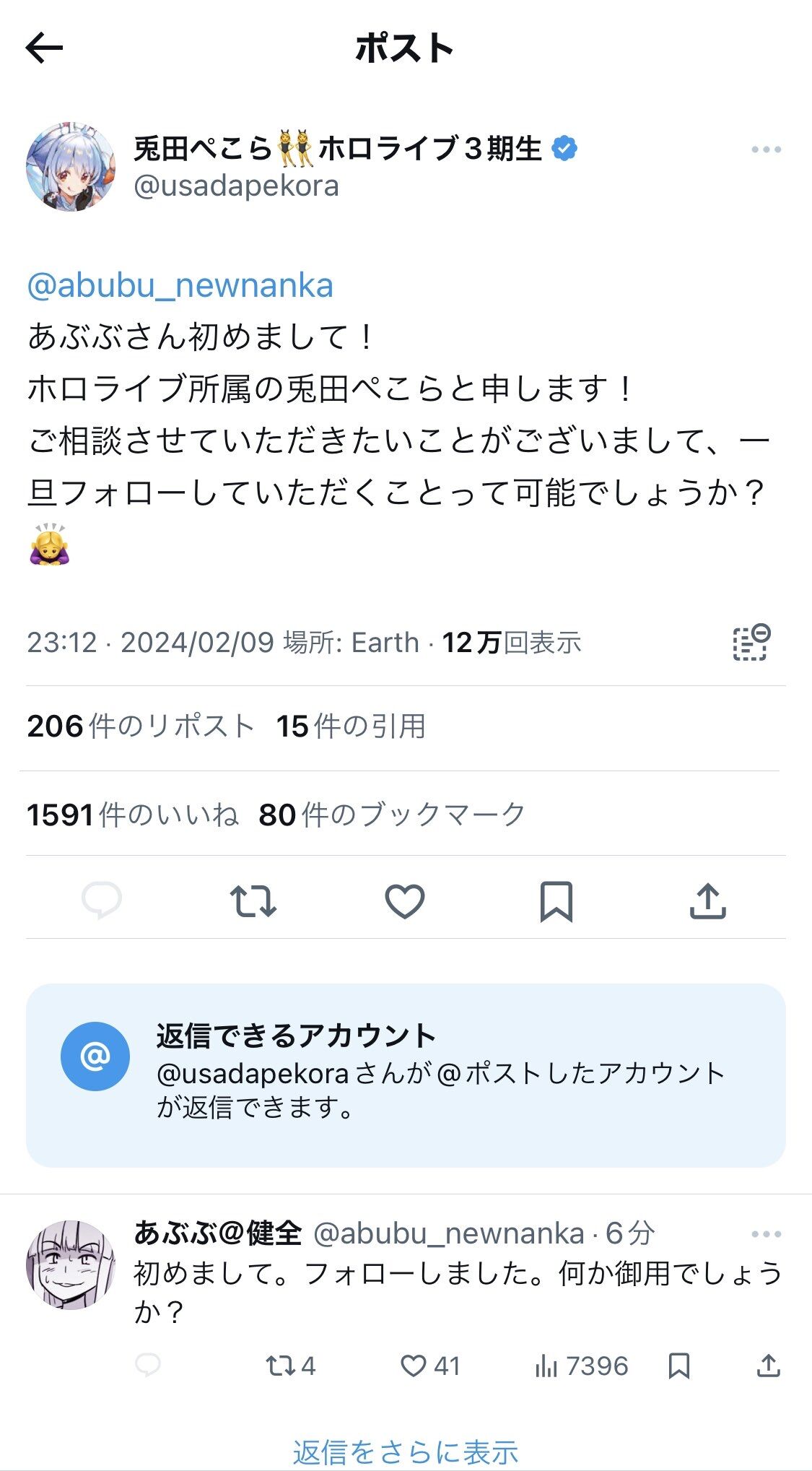Image resolution: width=812 pixels, height=1471 pixels.
Task: View the 15 quotes list
Action: click(x=351, y=726)
